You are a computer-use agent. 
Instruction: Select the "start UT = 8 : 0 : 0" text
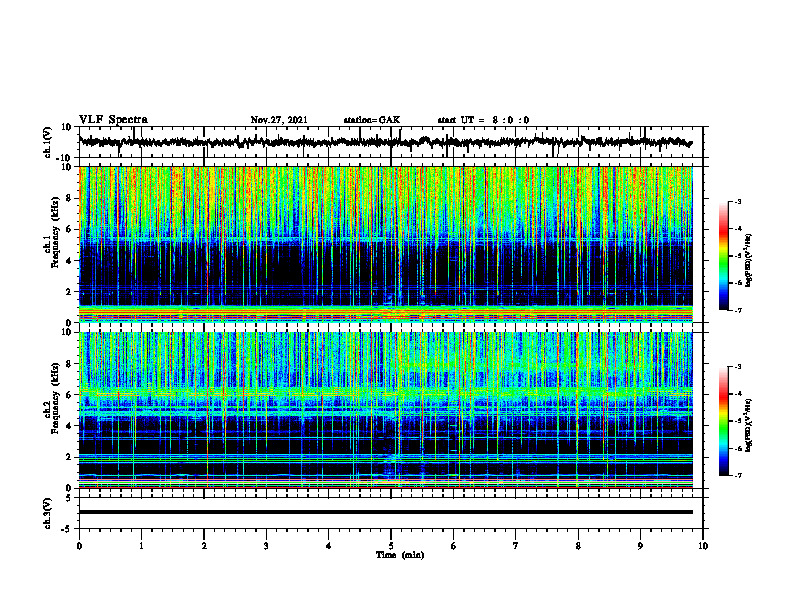pyautogui.click(x=483, y=120)
